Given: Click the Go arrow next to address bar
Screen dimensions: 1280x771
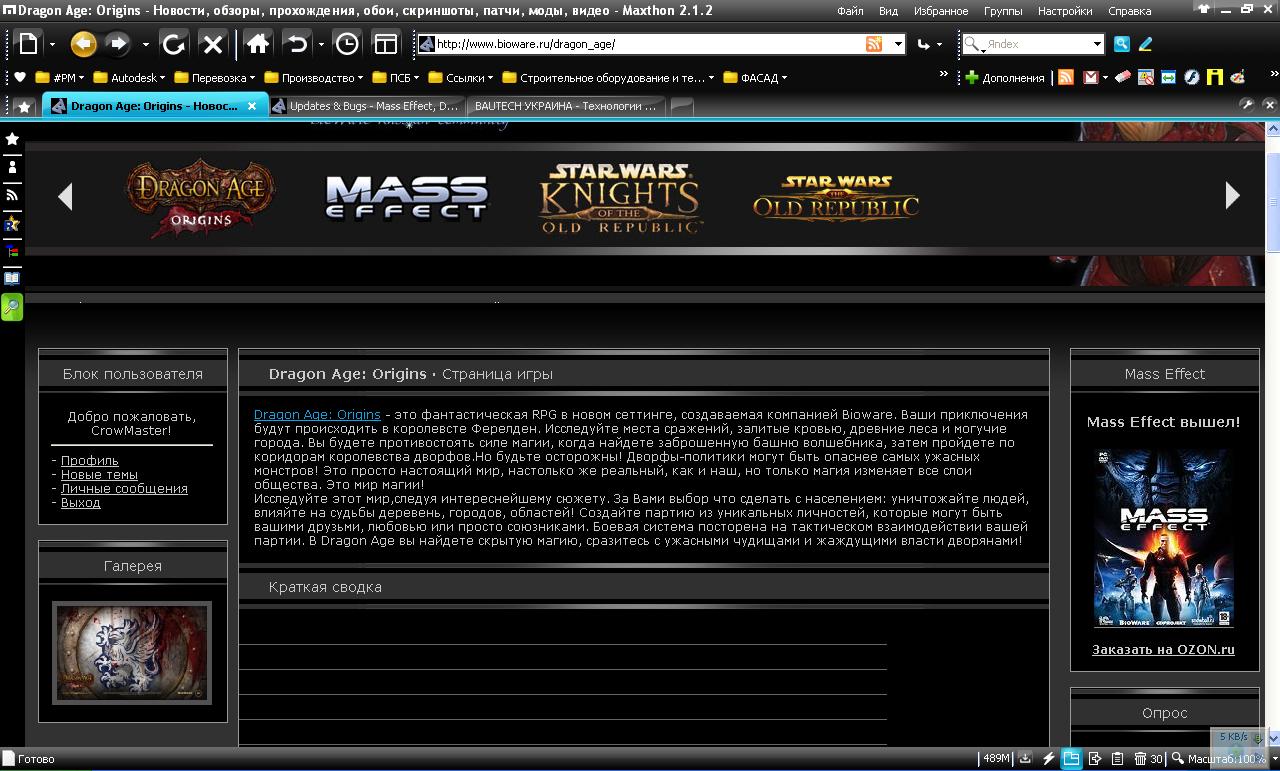Looking at the screenshot, I should coord(924,44).
